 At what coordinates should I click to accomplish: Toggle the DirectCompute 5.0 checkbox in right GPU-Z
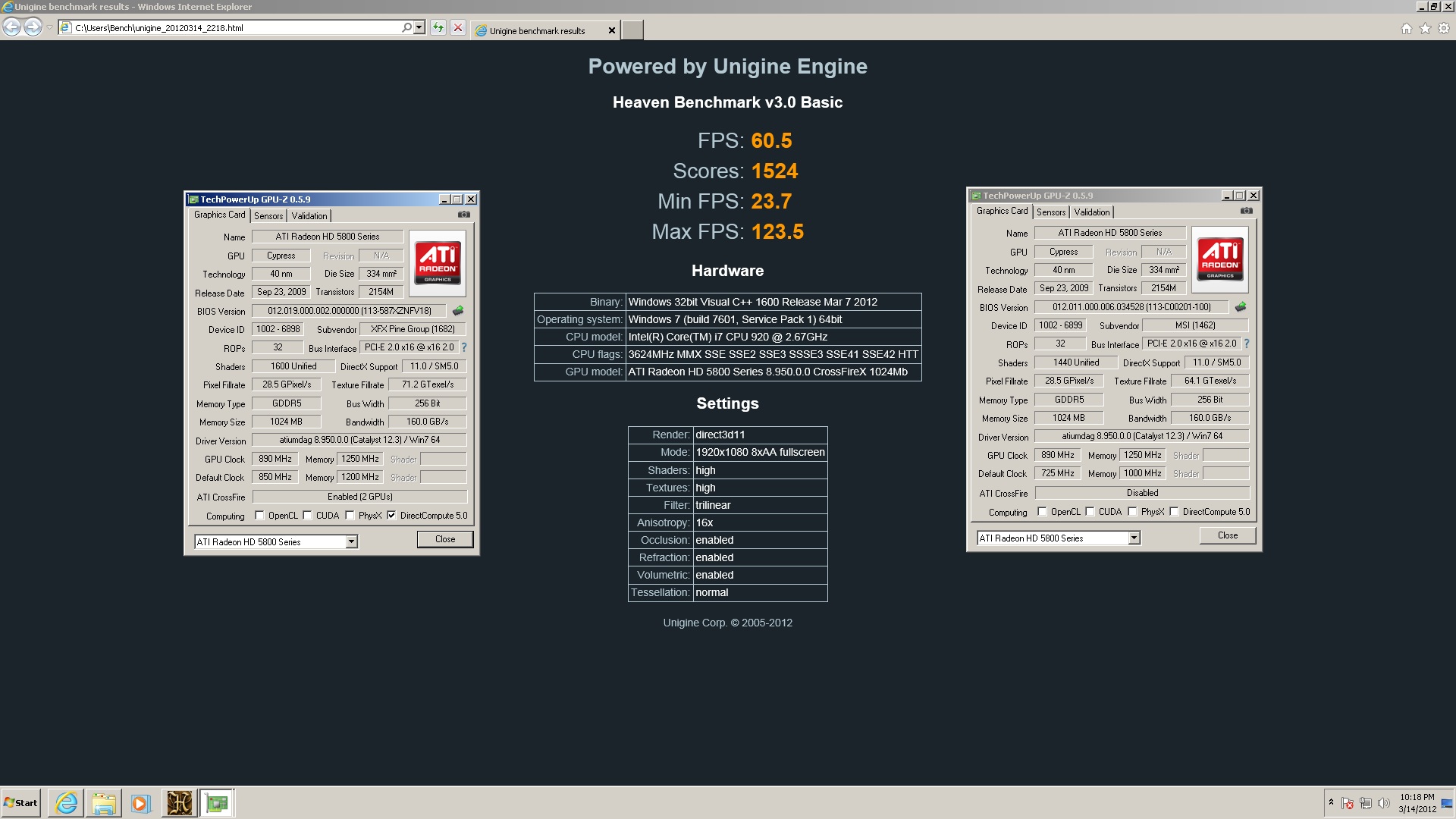click(x=1174, y=512)
